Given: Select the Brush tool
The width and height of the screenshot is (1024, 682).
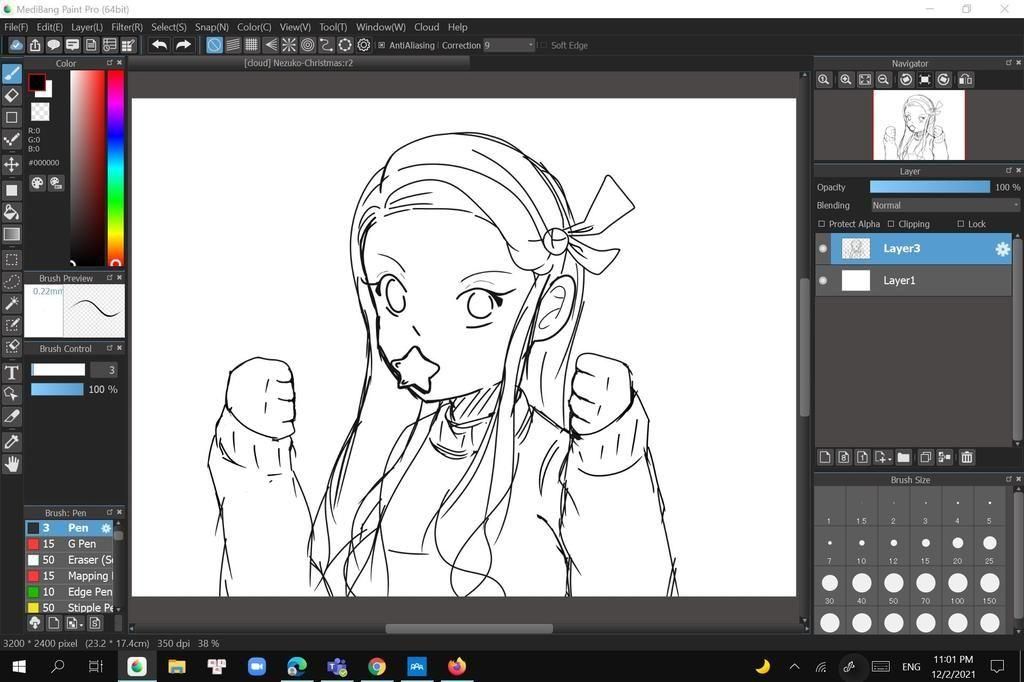Looking at the screenshot, I should 12,74.
